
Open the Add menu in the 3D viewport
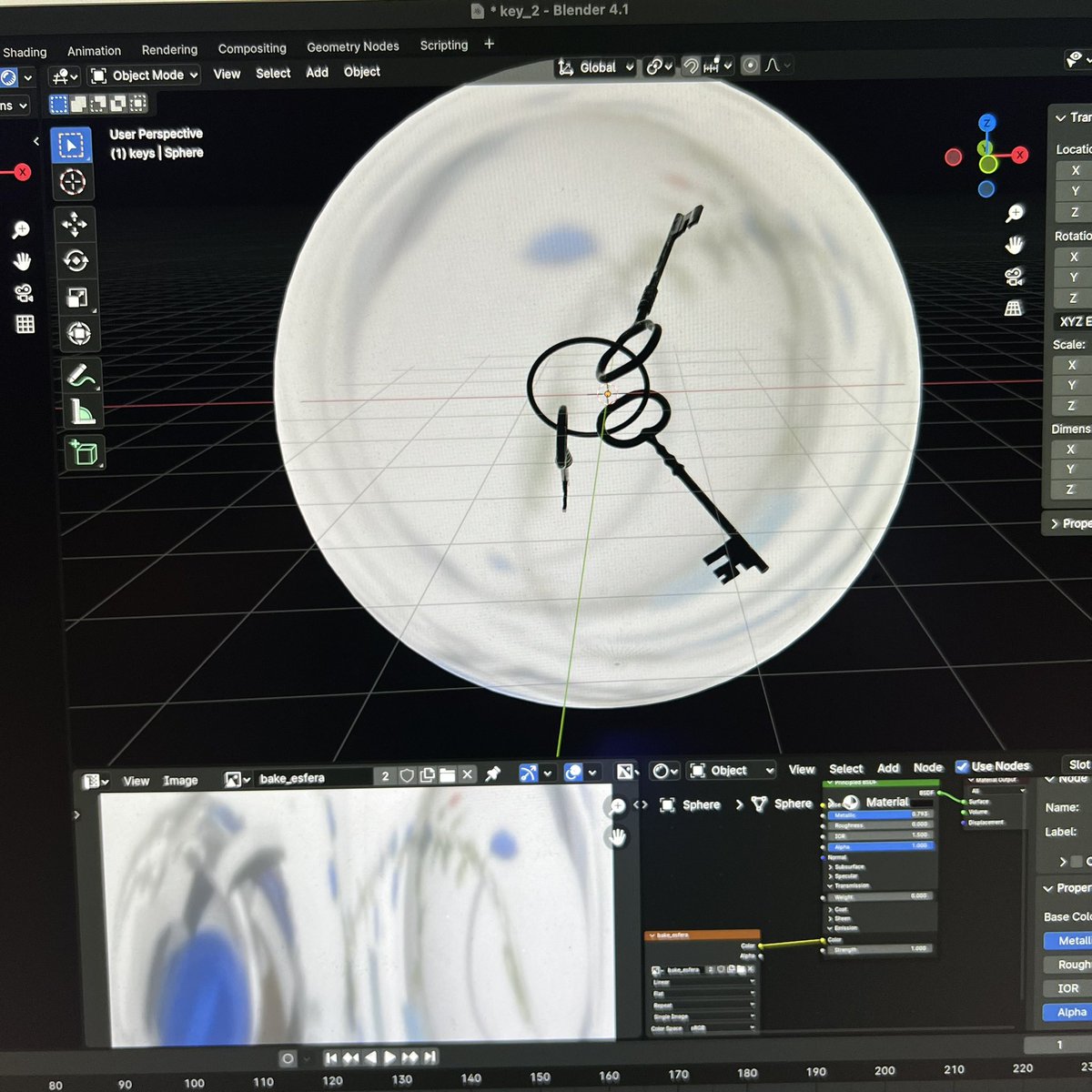(317, 73)
